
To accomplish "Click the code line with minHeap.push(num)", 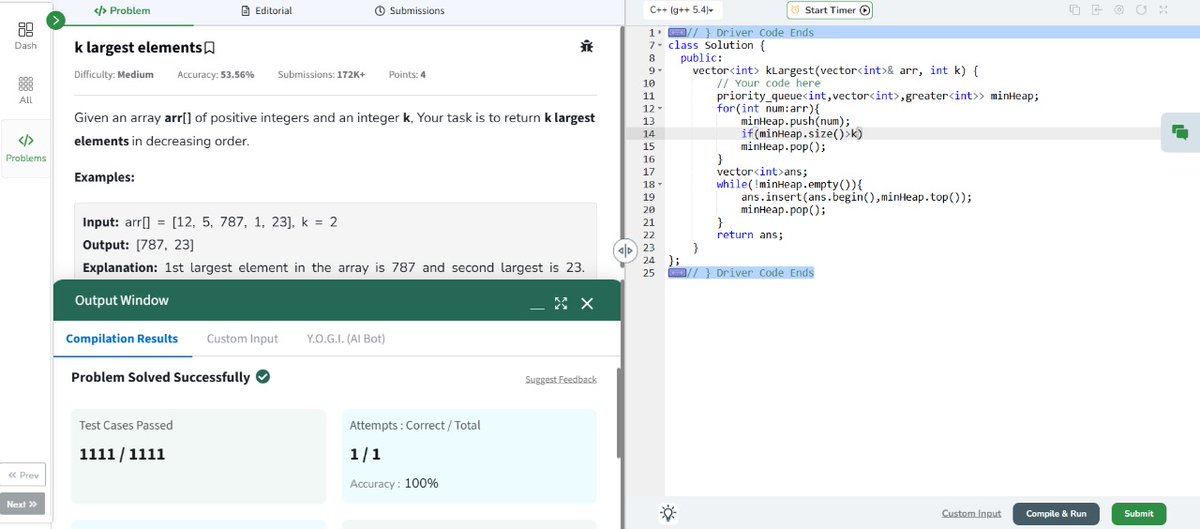I will (795, 121).
